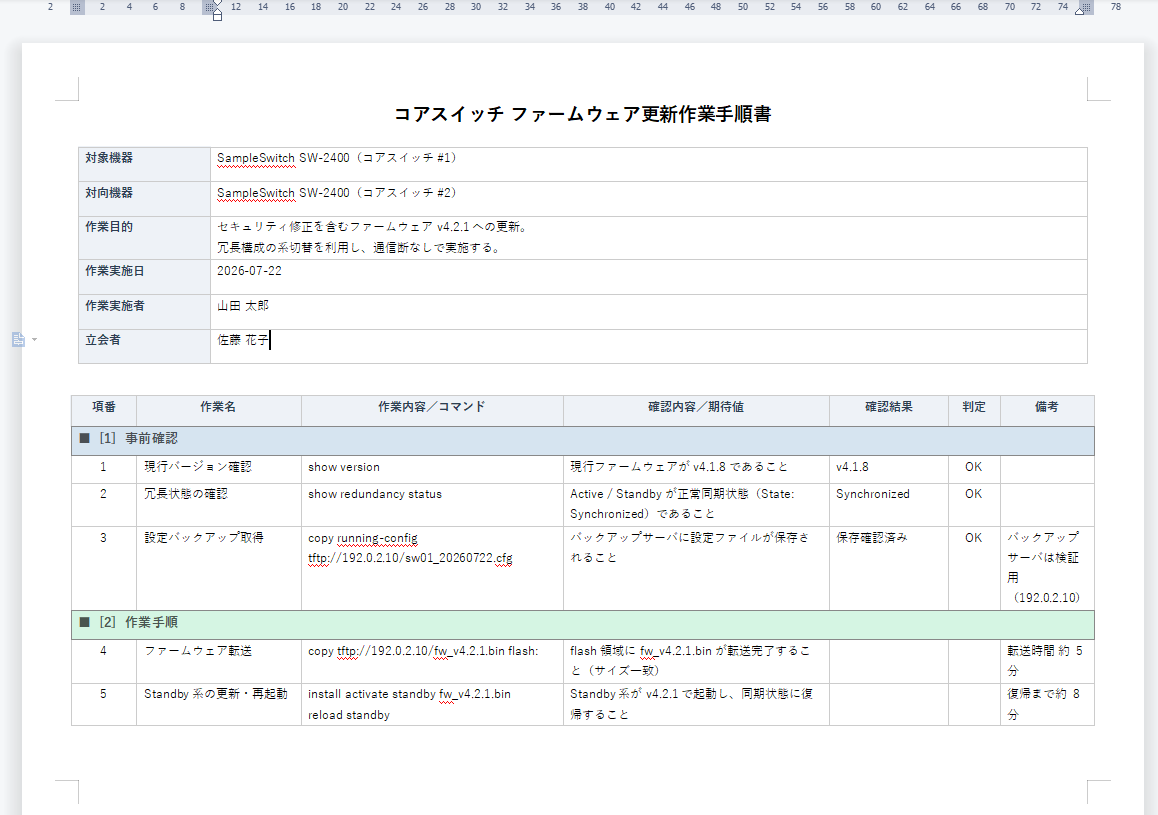Click flash 領域に fw_v4.2.1.bin expected-value cell
This screenshot has width=1158, height=815.
coord(696,661)
